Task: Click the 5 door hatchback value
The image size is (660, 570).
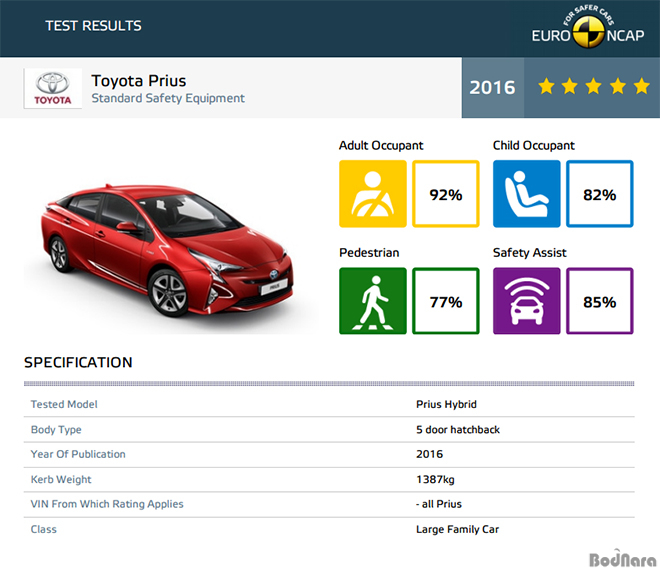Action: (458, 429)
